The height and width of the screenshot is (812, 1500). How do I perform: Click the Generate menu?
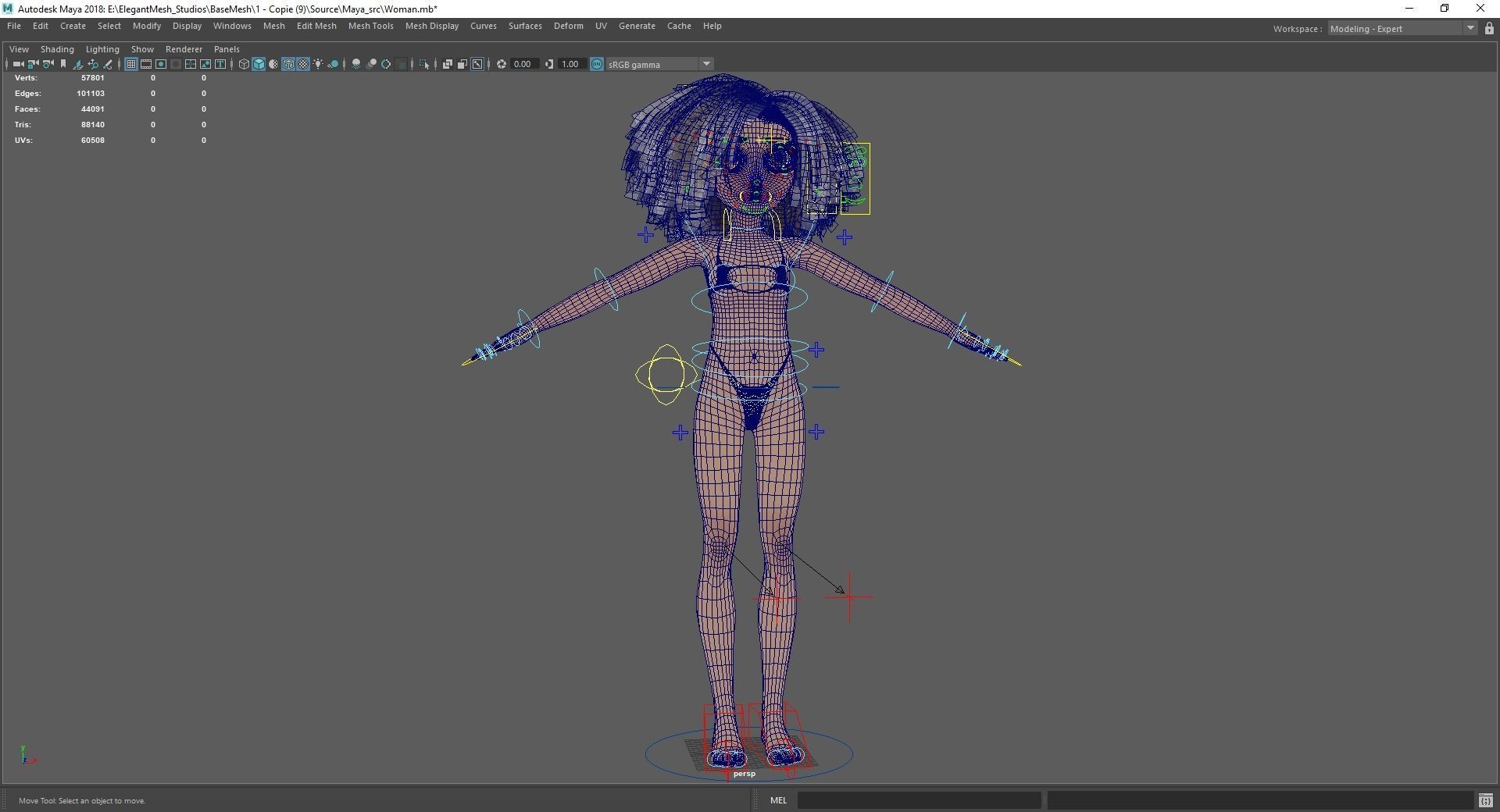637,26
